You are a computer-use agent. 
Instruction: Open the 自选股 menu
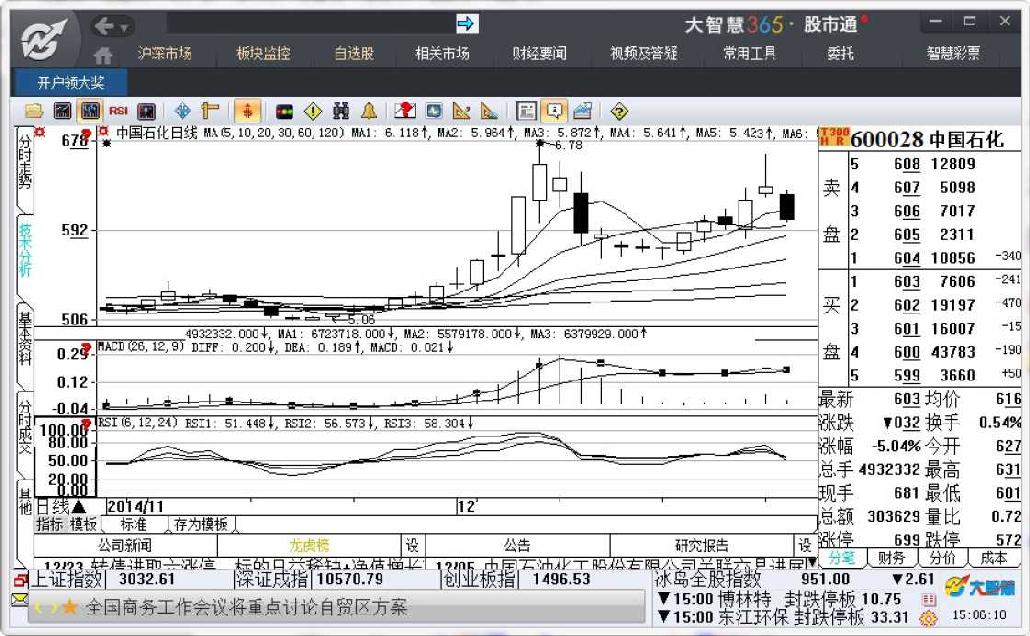pos(354,53)
